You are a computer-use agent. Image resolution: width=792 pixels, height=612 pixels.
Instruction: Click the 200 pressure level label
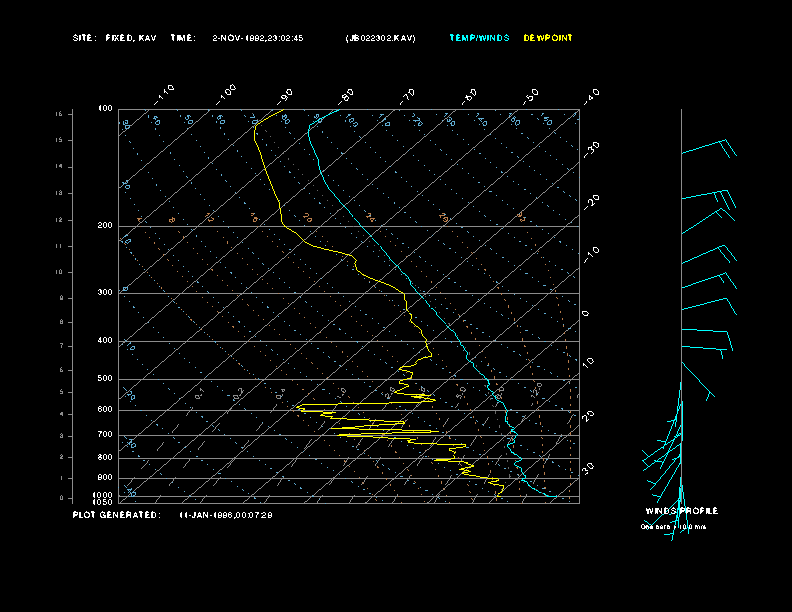click(x=105, y=226)
